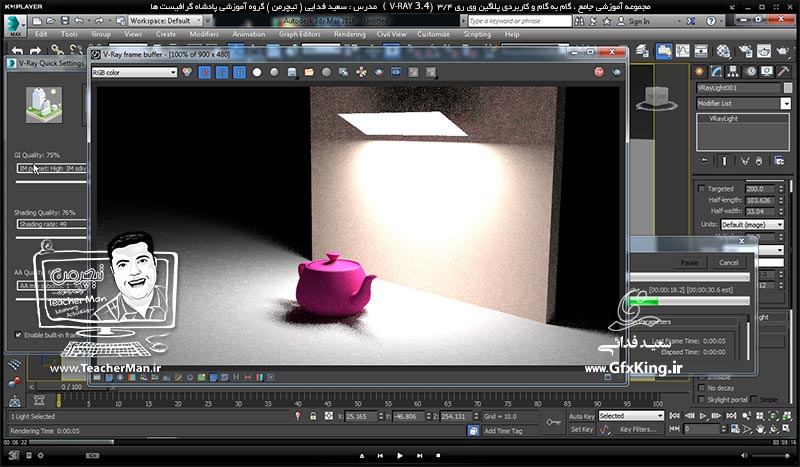Enable the Targeted checkbox

point(702,188)
